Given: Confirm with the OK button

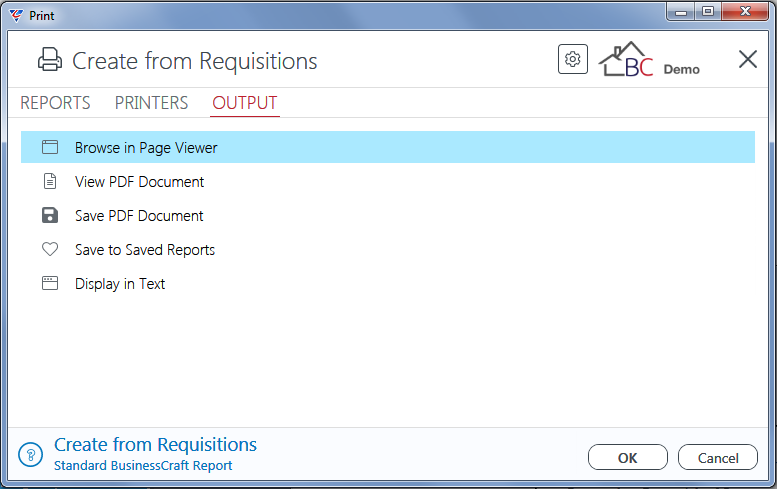Looking at the screenshot, I should click(628, 457).
